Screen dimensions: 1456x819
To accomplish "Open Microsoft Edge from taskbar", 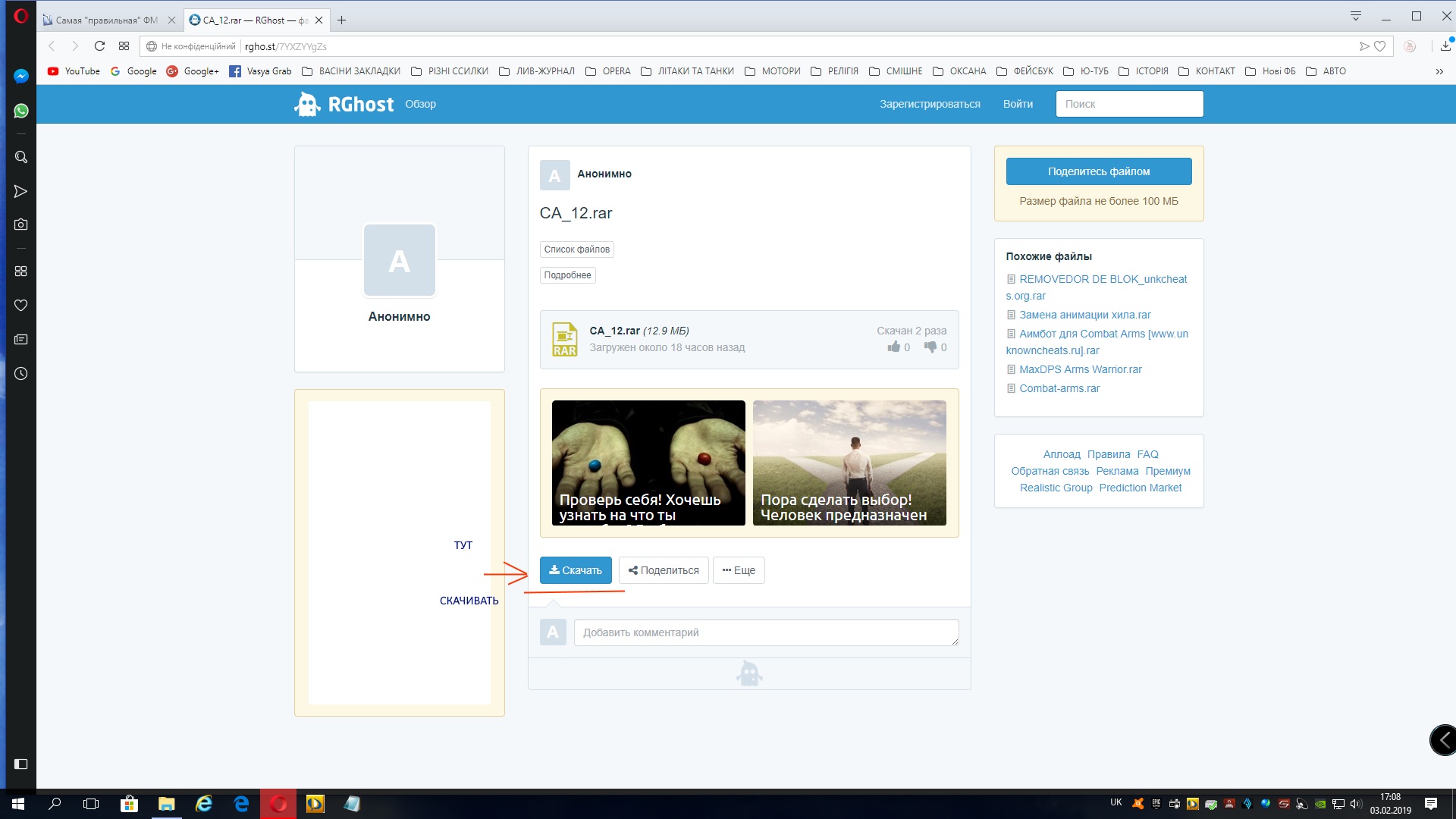I will (241, 804).
